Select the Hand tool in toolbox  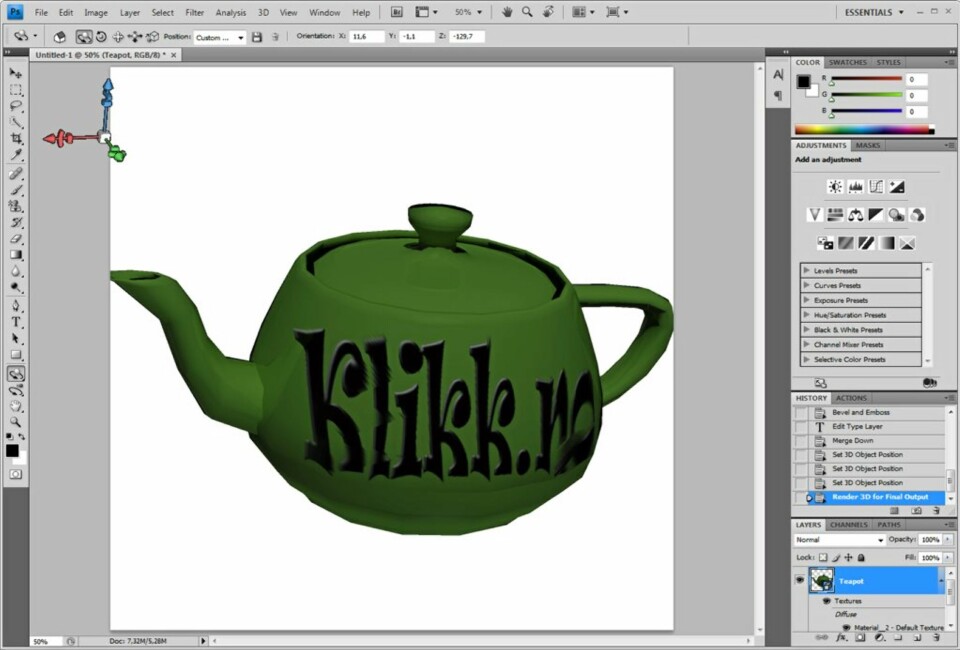[16, 406]
